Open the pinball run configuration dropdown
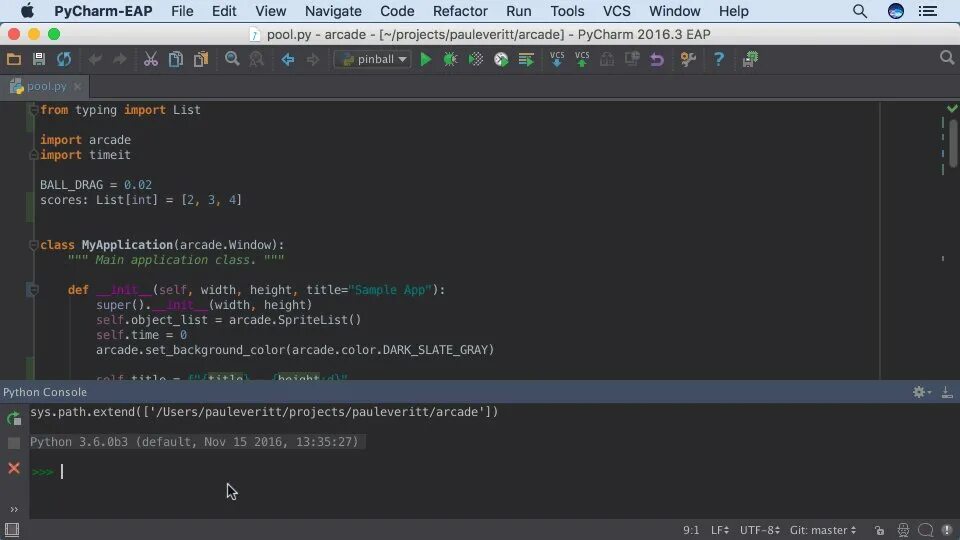Viewport: 960px width, 540px height. 373,59
